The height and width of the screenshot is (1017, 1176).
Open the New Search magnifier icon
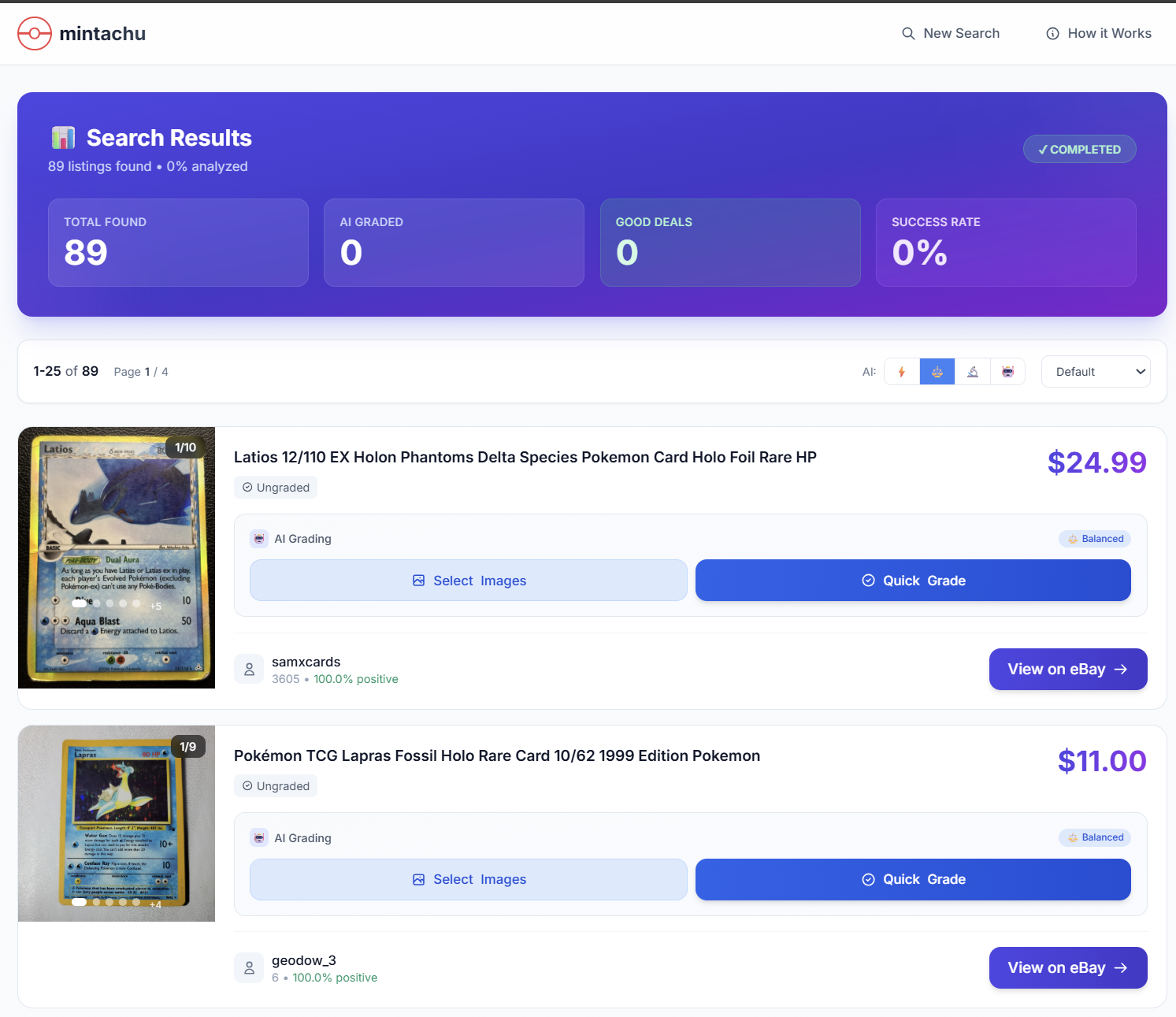[907, 33]
